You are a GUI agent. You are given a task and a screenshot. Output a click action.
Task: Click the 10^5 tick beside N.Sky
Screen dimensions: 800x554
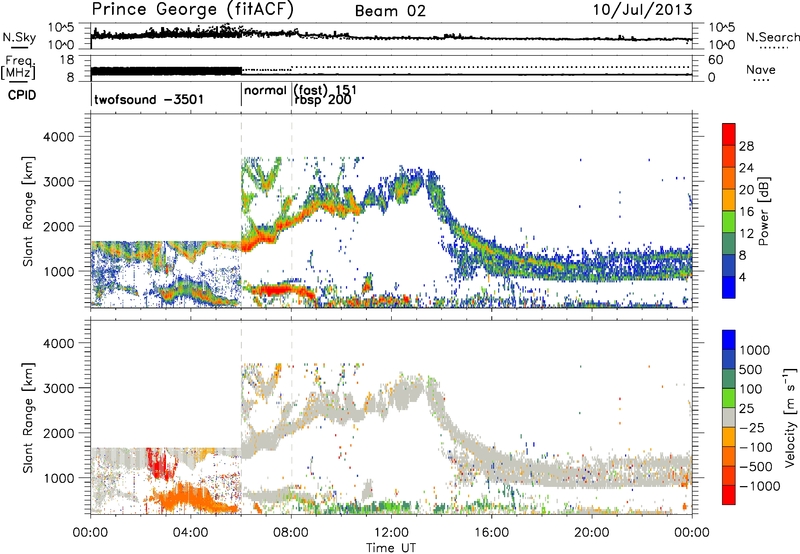[x=61, y=28]
